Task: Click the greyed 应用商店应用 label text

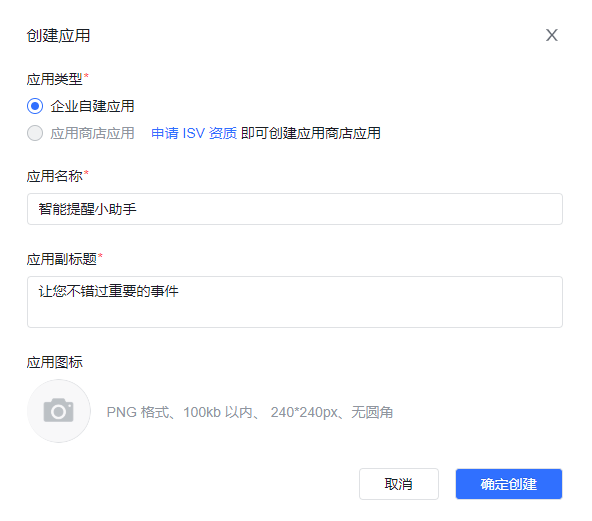Action: 92,133
